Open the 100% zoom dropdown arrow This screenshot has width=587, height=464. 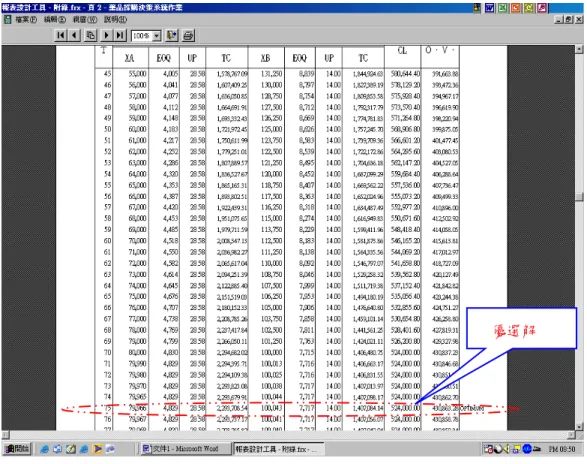(x=157, y=36)
